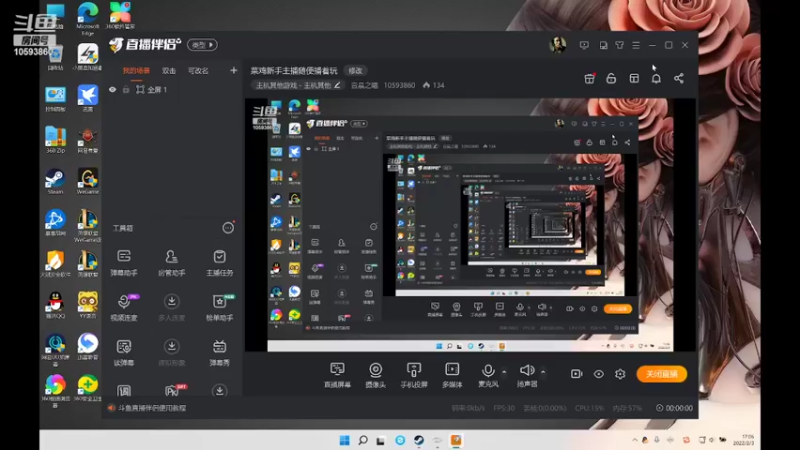Open the 斗鱼直播伴侣使用教程 link
The height and width of the screenshot is (450, 800).
coord(152,408)
